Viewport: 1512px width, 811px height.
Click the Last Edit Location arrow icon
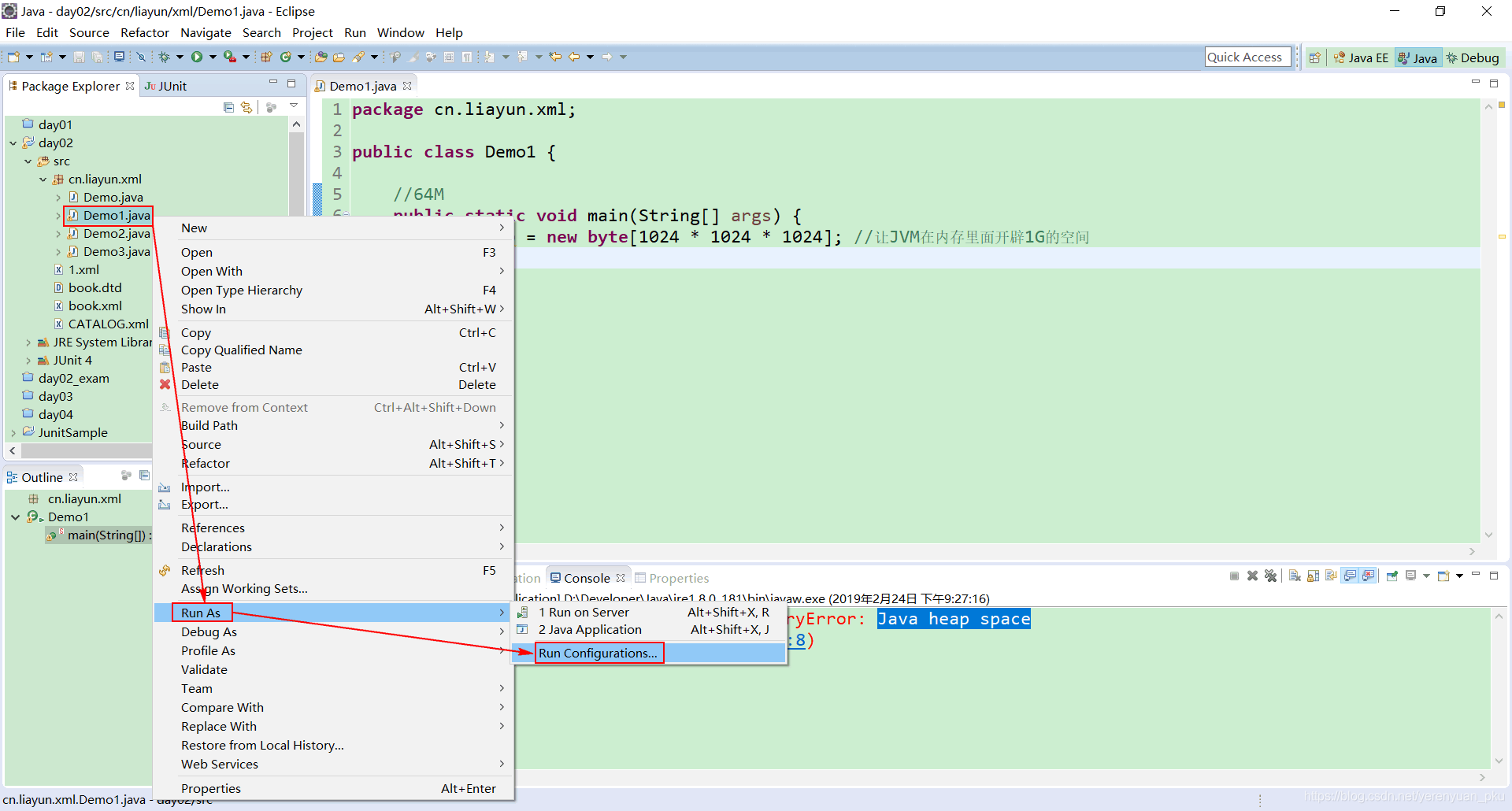pos(554,57)
